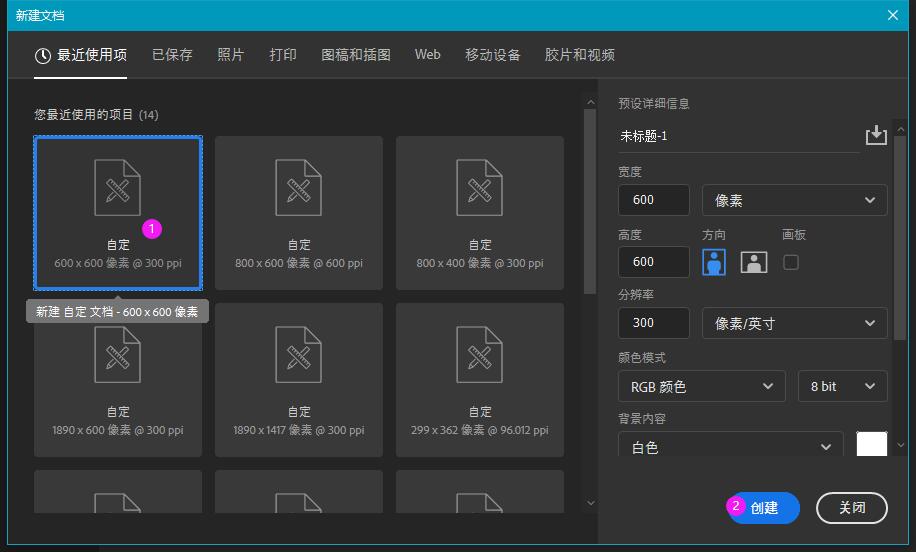Click the preset details panel scroll up arrow
Viewport: 916px width, 552px height.
coord(900,129)
